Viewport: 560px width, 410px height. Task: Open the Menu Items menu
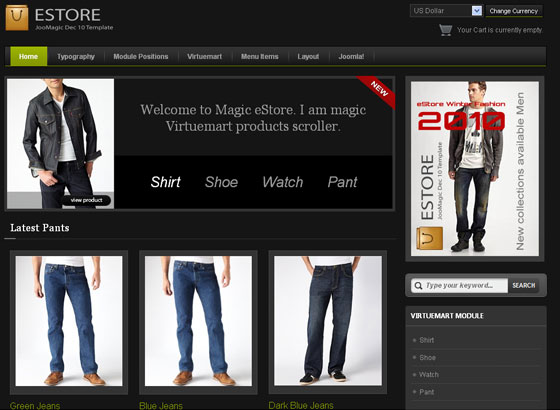[x=260, y=56]
